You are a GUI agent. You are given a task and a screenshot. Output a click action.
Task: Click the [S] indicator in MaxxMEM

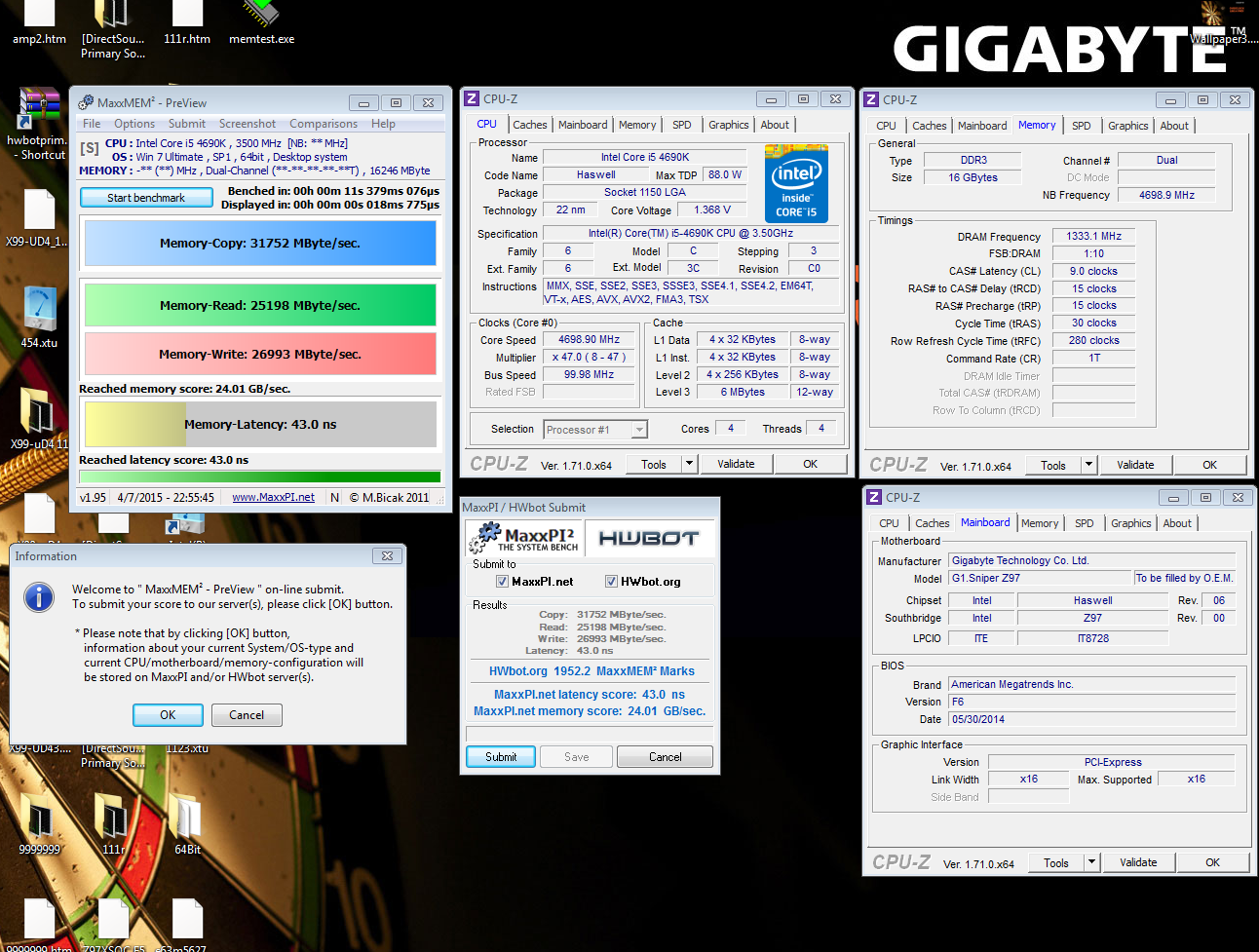(x=90, y=148)
